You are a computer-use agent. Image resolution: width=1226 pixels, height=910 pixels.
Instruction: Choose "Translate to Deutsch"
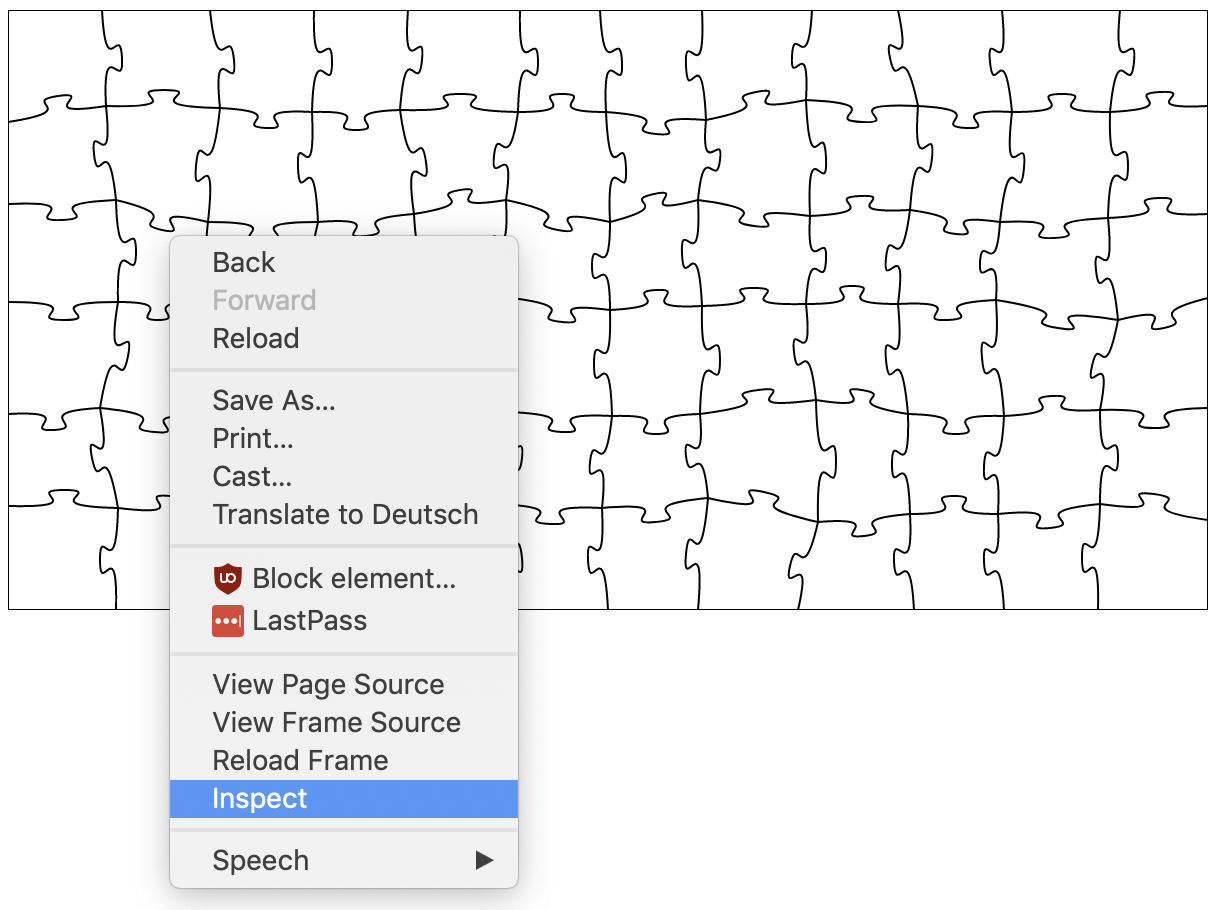345,514
